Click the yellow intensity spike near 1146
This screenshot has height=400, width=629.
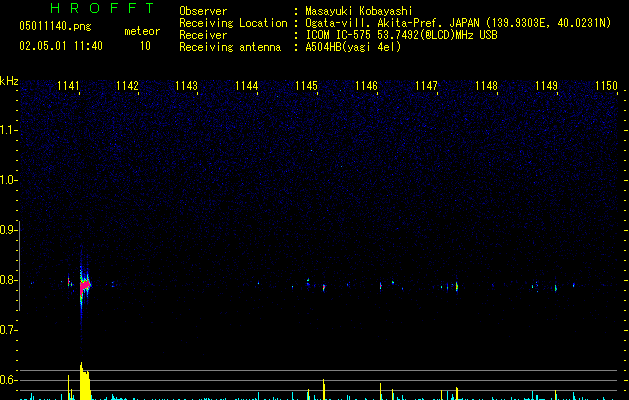coord(380,391)
